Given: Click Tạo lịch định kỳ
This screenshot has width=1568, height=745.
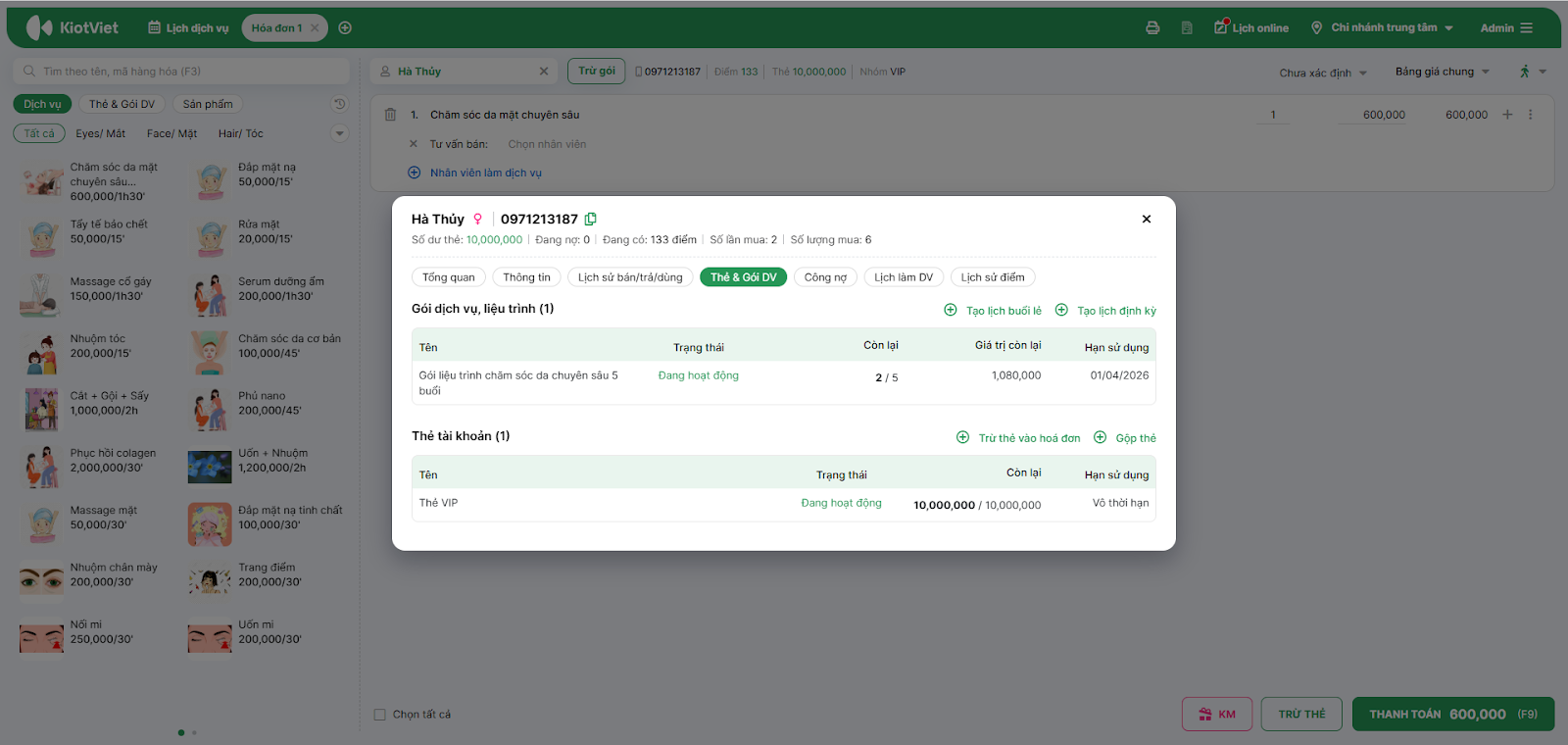Looking at the screenshot, I should pos(1105,311).
